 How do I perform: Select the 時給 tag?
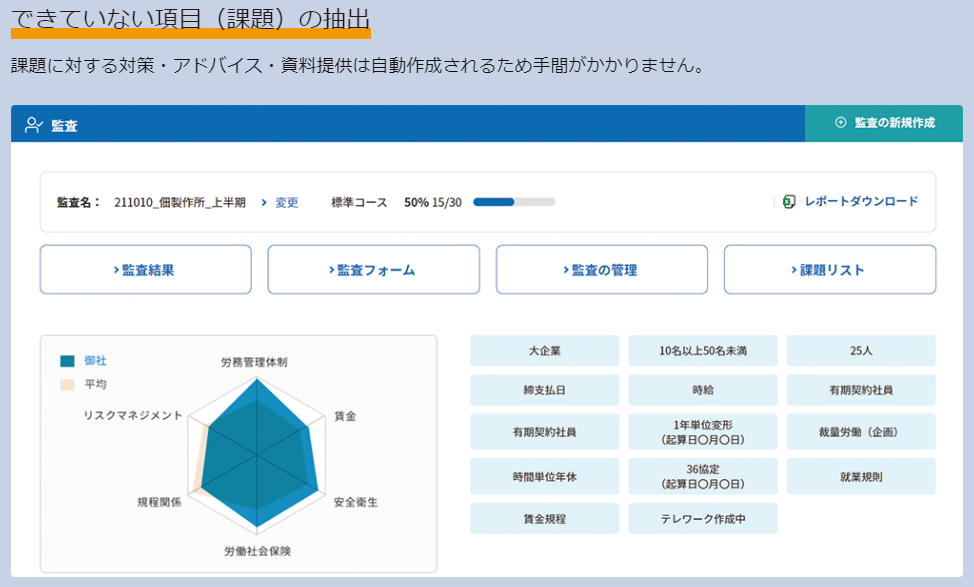point(703,390)
